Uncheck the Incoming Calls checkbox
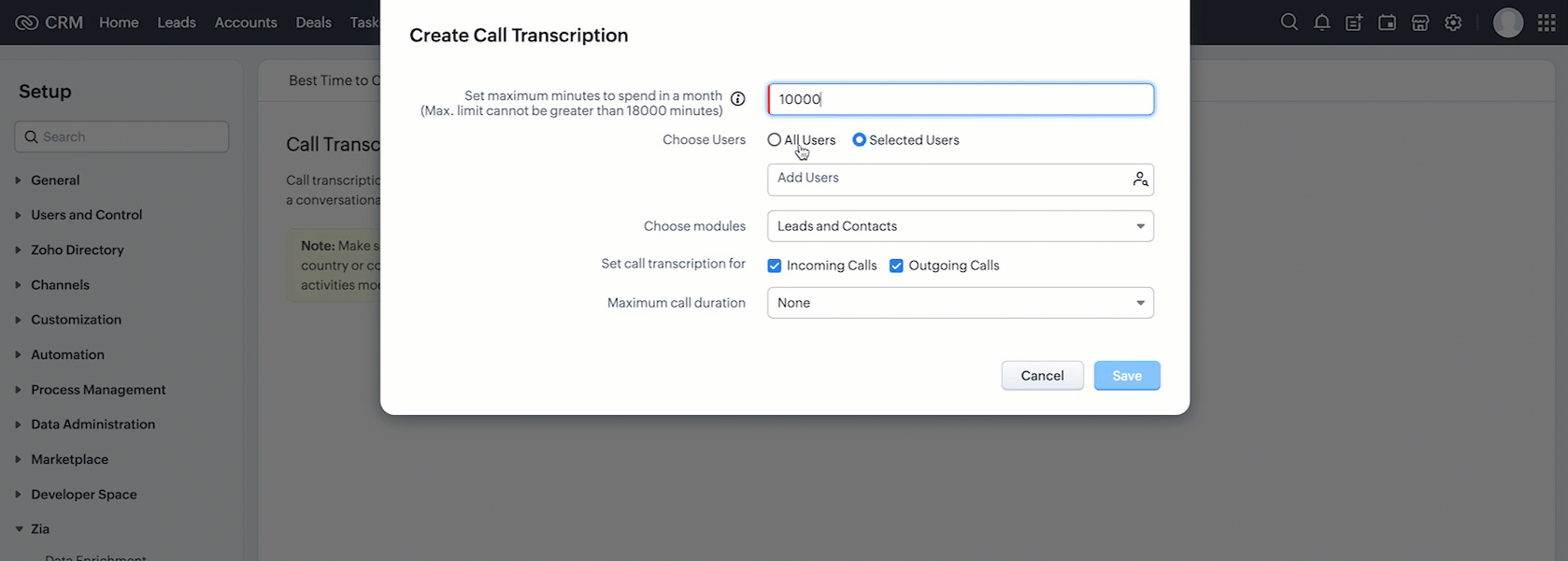This screenshot has width=1568, height=561. click(775, 266)
